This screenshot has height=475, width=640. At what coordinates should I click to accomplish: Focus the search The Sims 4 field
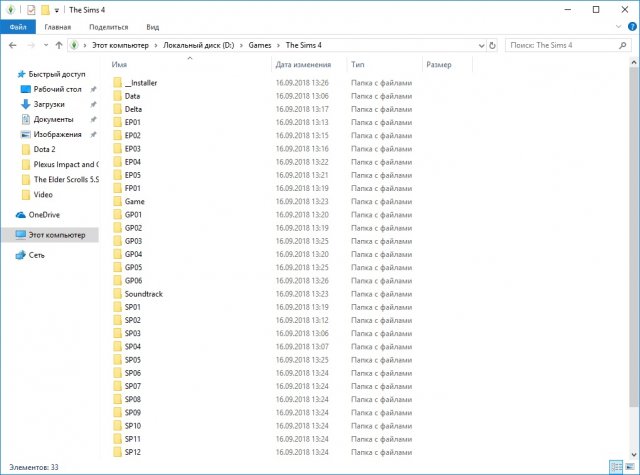[567, 45]
